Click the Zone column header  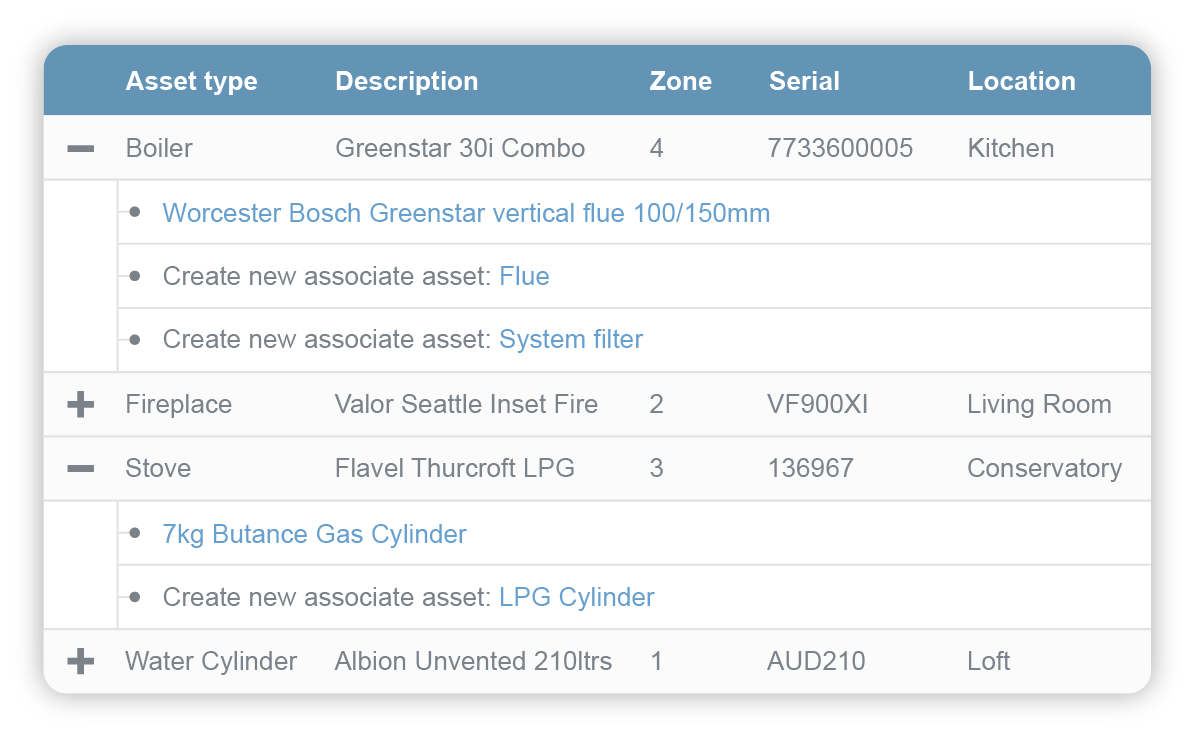[x=680, y=81]
